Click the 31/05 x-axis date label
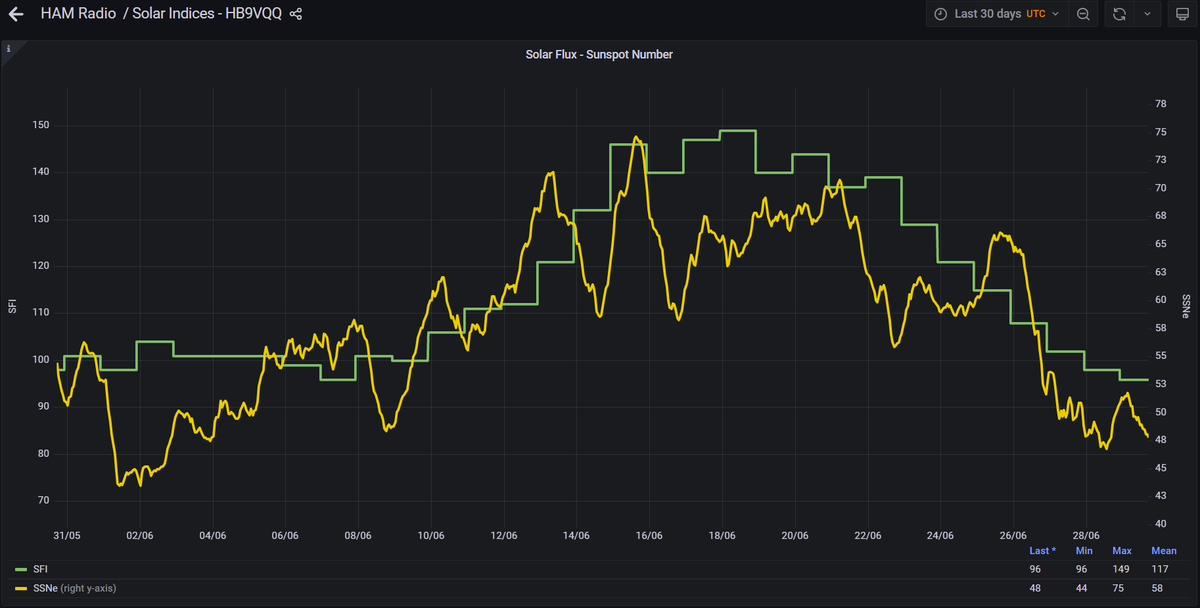This screenshot has height=608, width=1200. click(x=67, y=536)
